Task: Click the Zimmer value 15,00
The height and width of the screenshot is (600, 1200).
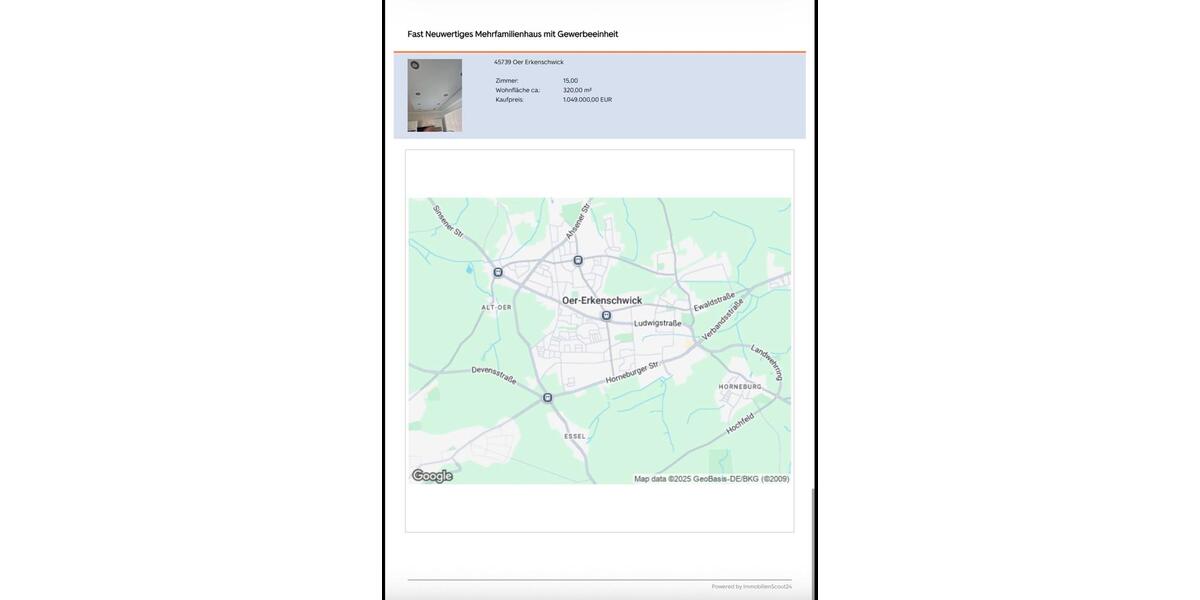Action: (570, 81)
